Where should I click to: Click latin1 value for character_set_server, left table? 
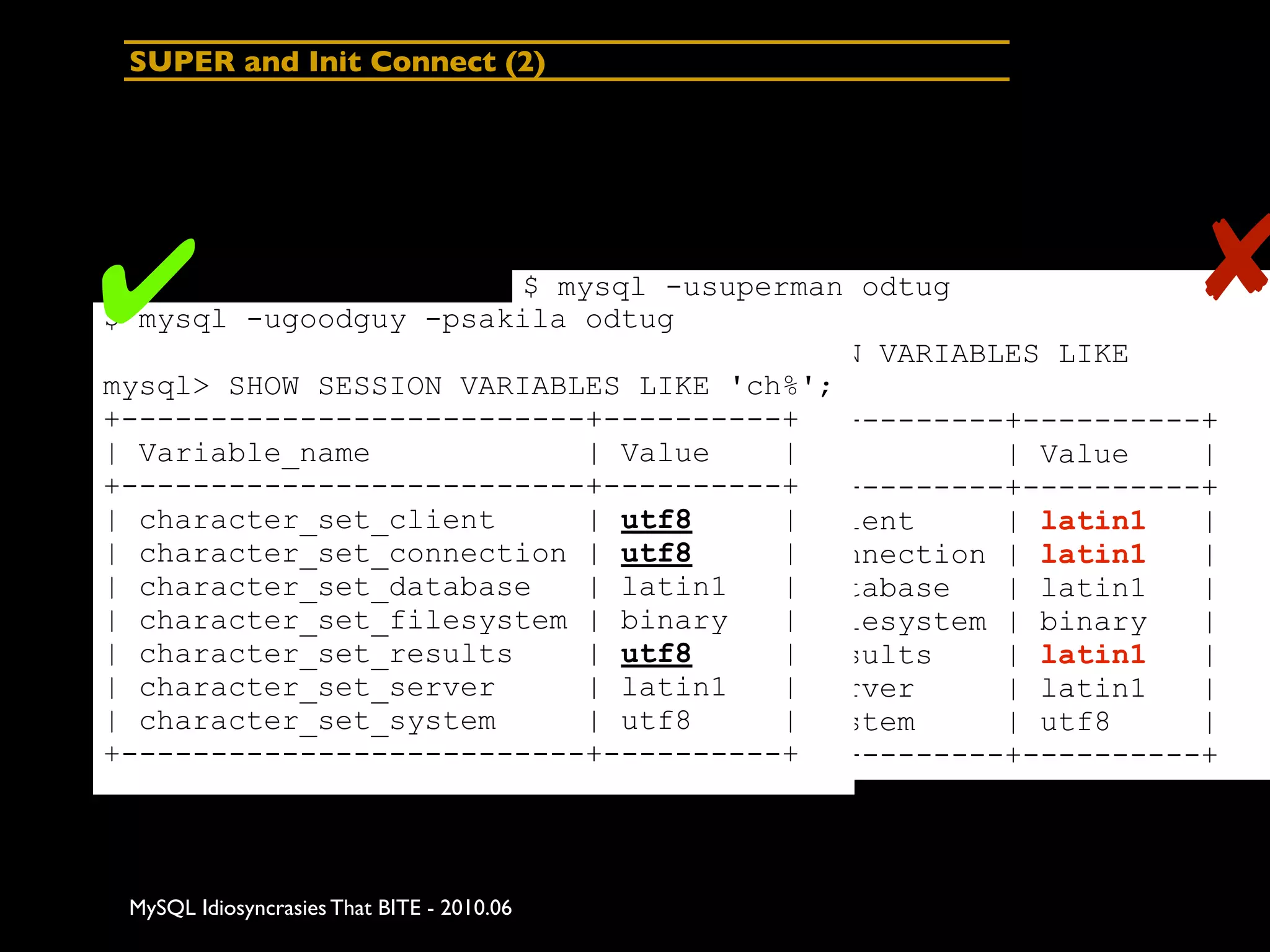coord(673,688)
